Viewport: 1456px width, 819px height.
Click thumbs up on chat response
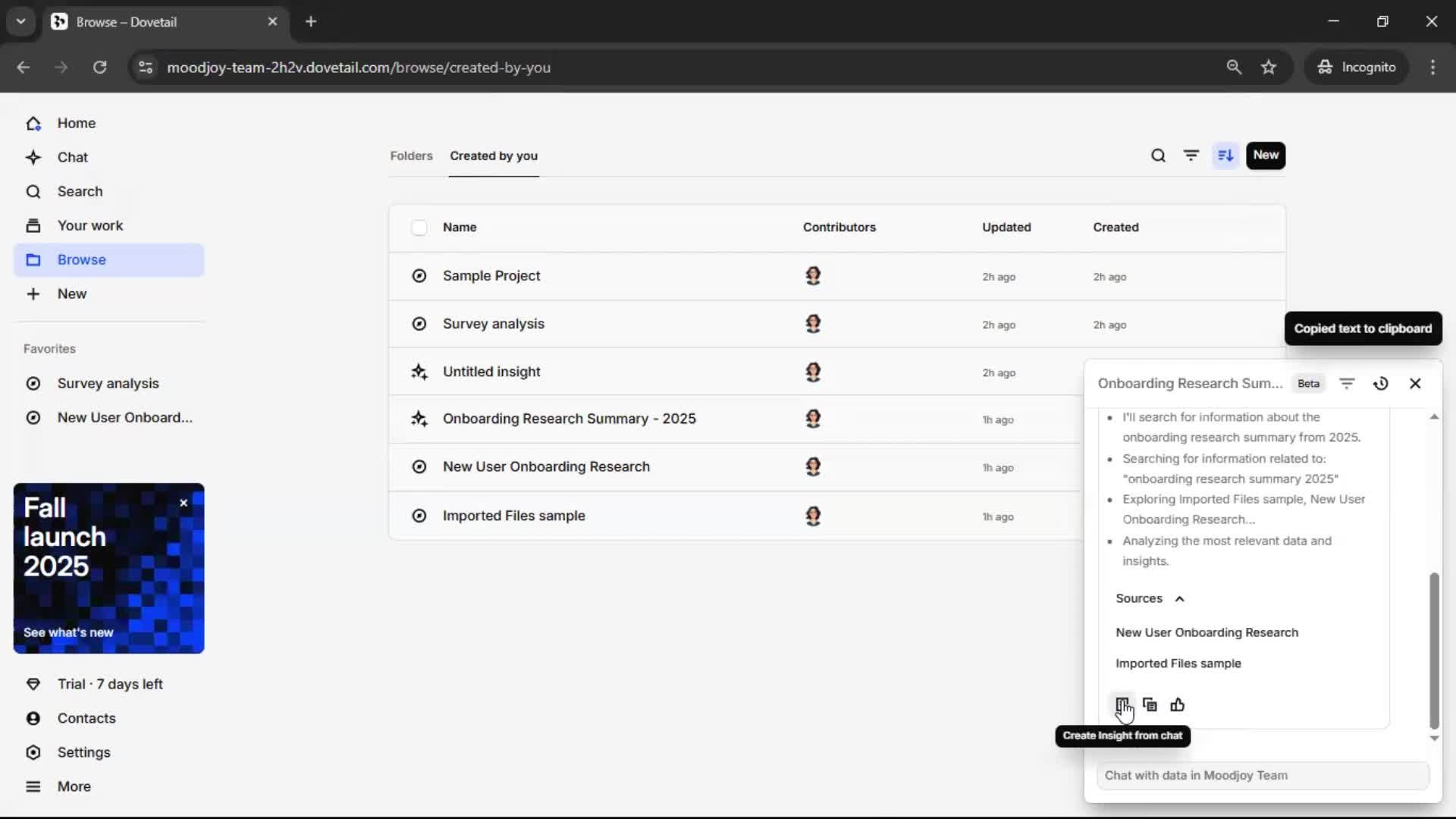(x=1177, y=705)
